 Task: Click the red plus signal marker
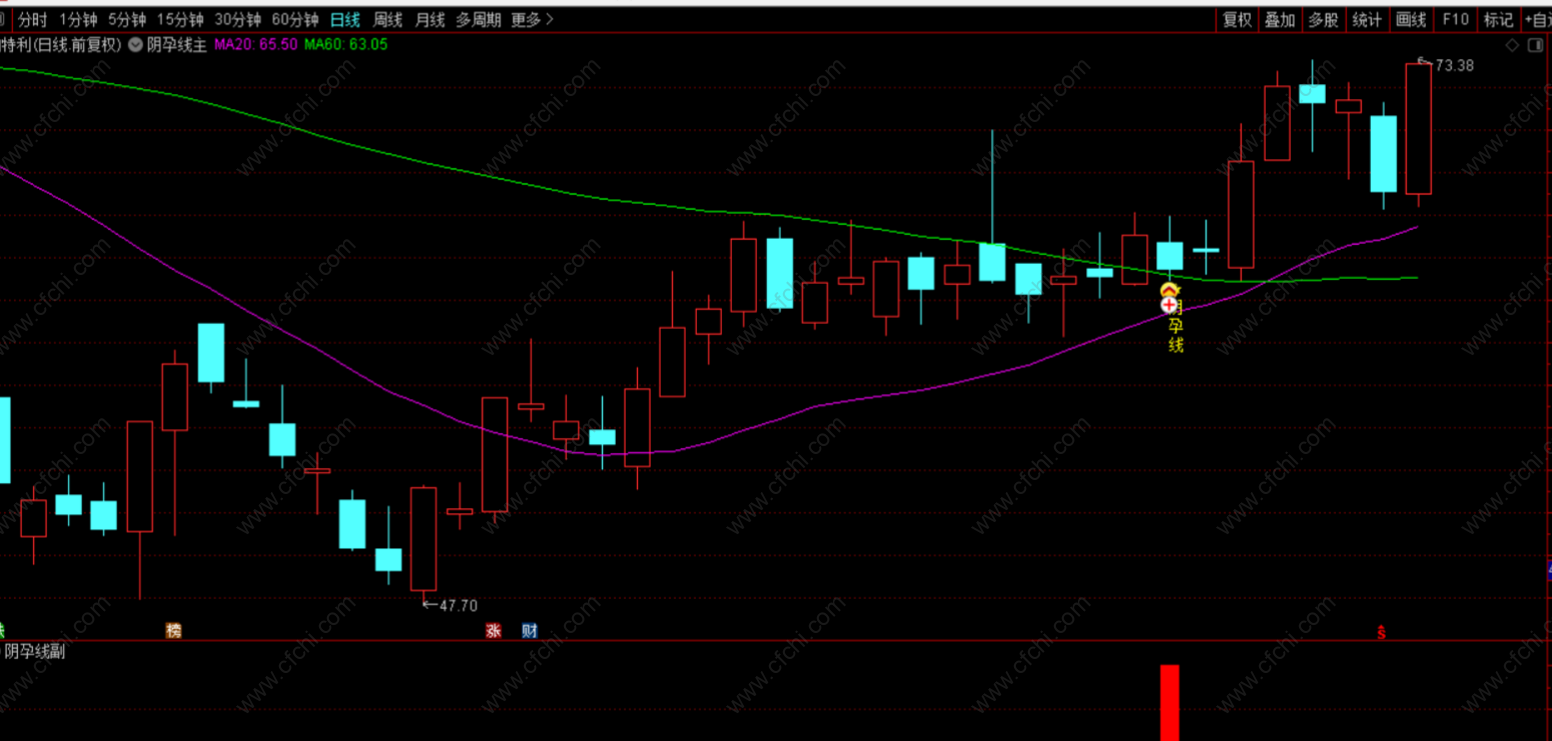1169,304
